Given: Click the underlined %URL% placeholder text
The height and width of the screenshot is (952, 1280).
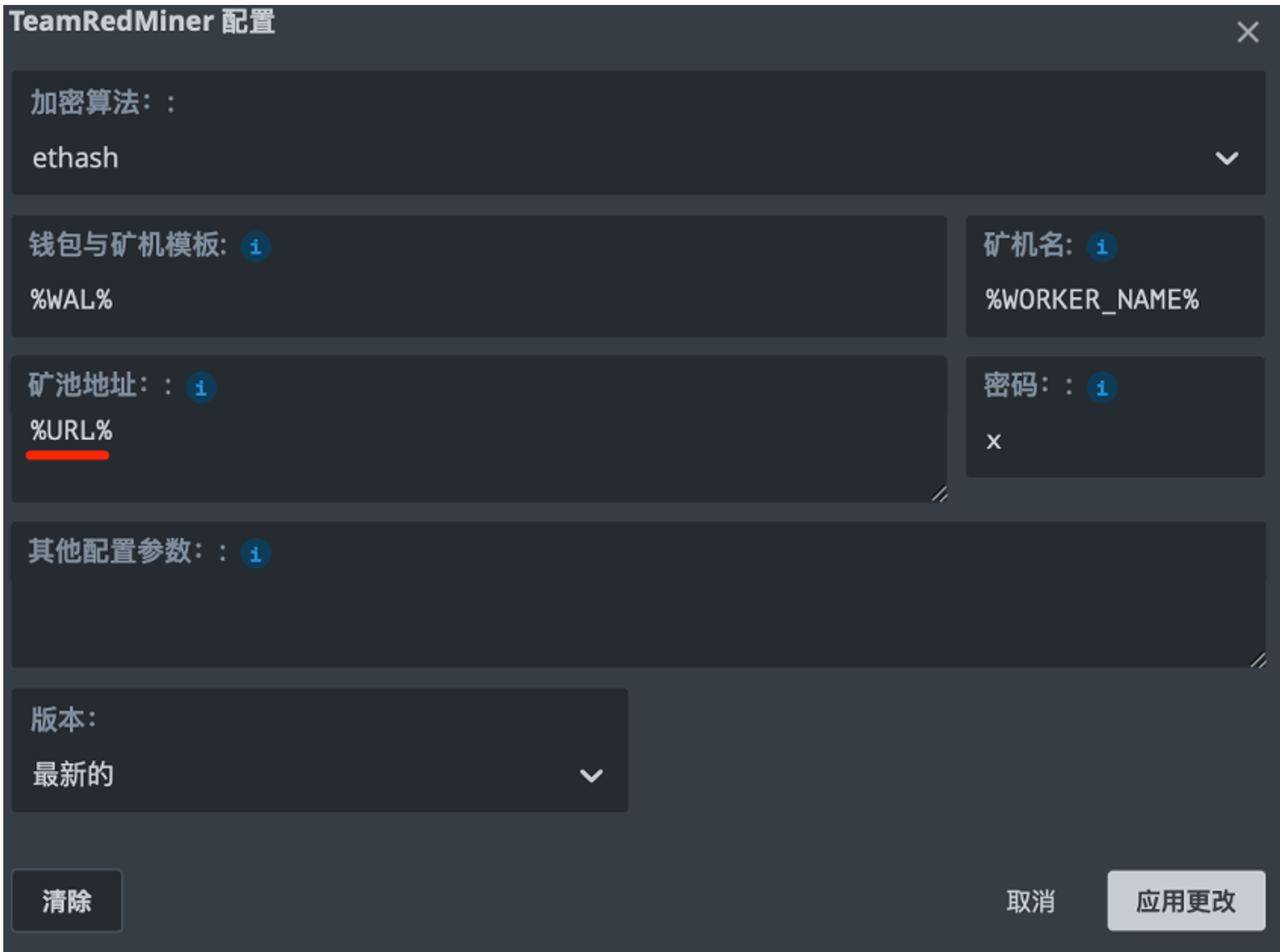Looking at the screenshot, I should click(x=68, y=435).
